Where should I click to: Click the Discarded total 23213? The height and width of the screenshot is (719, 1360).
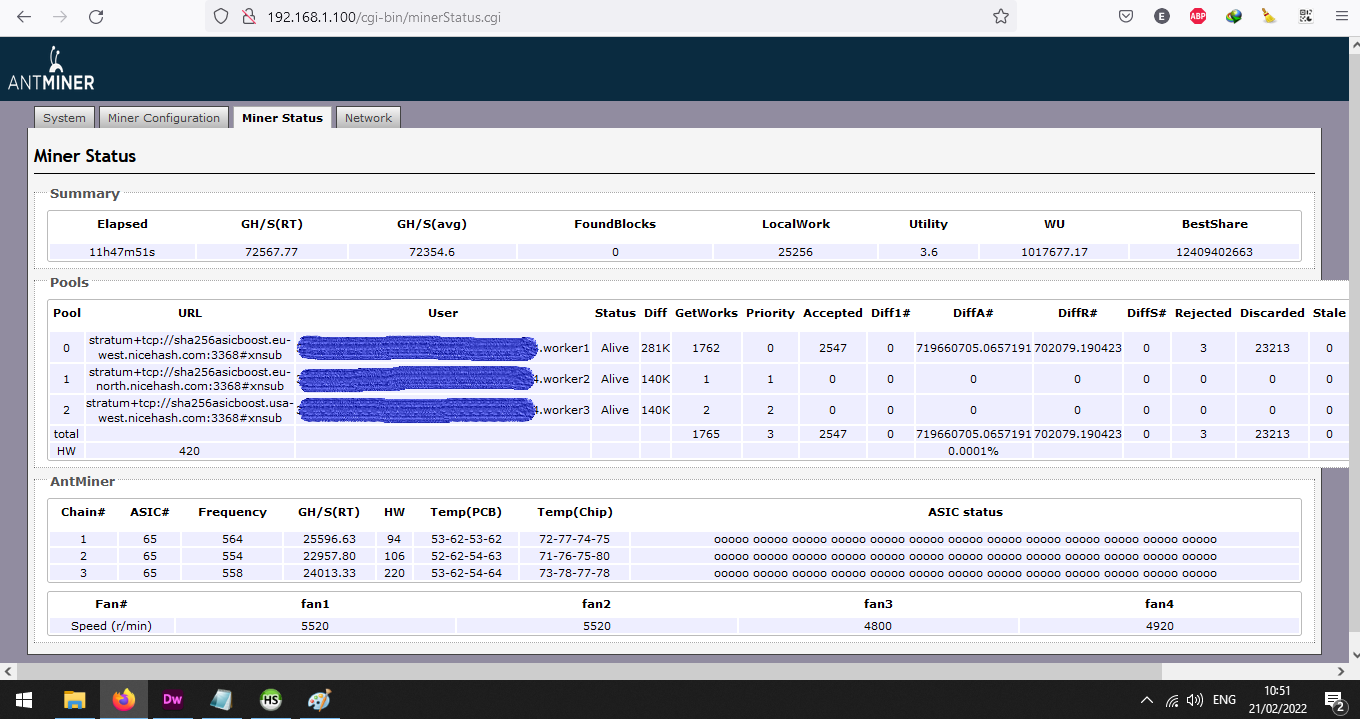click(x=1272, y=434)
